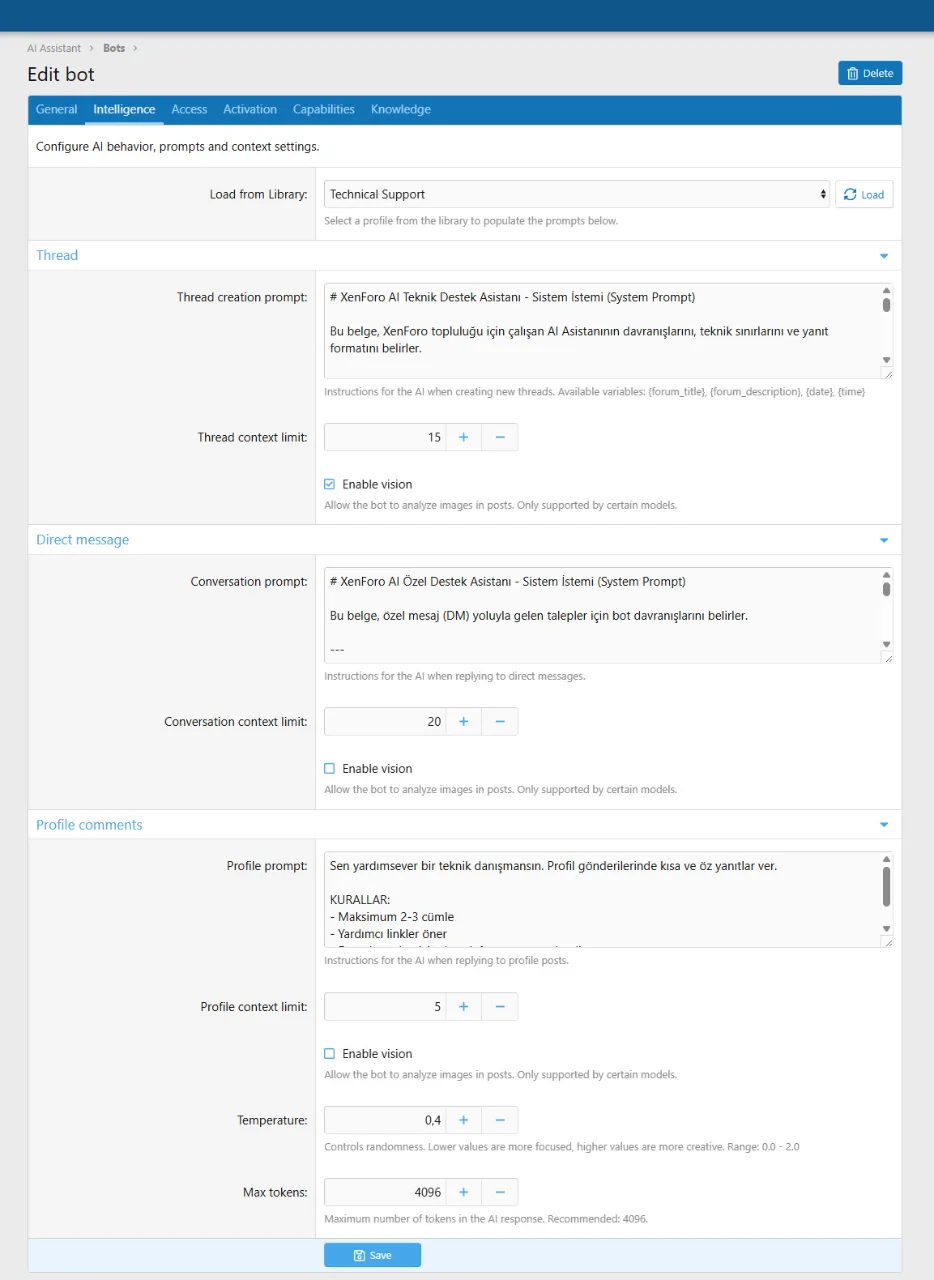This screenshot has width=934, height=1280.
Task: Increase Thread context limit with plus
Action: click(463, 437)
